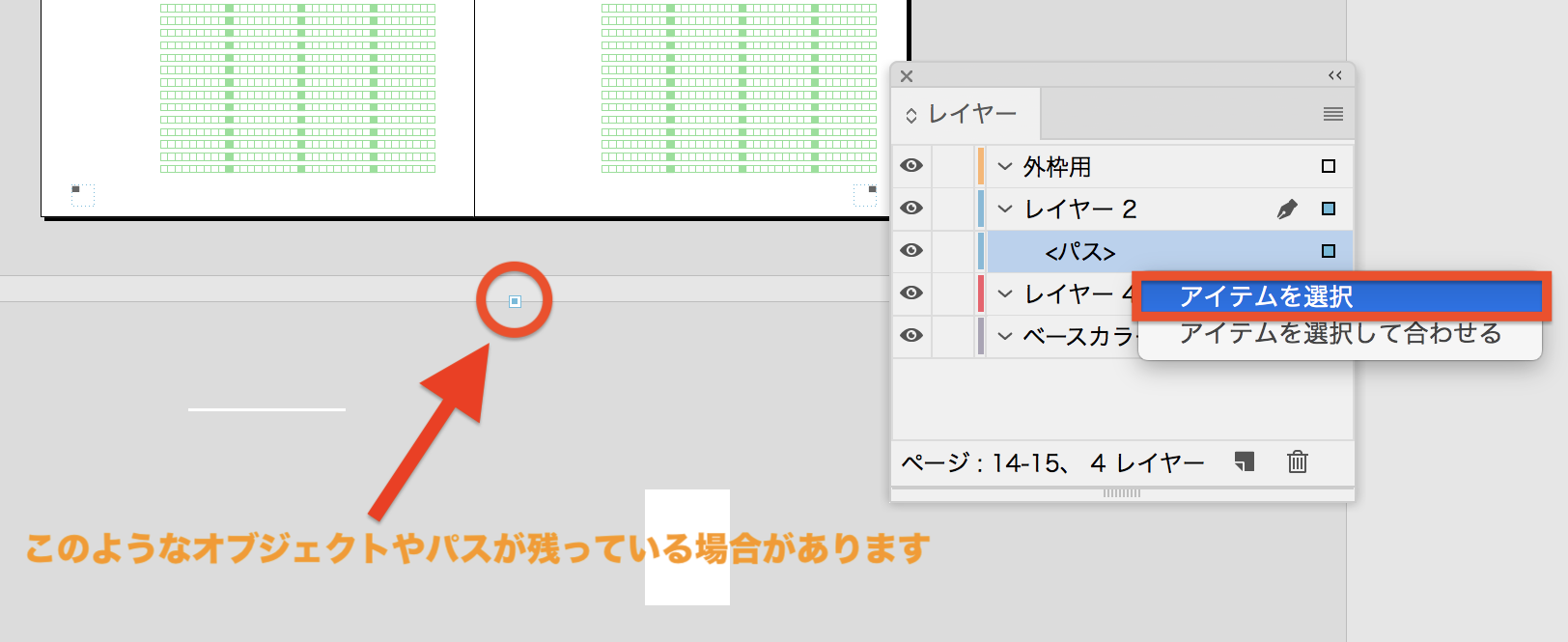Image resolution: width=1568 pixels, height=642 pixels.
Task: Toggle the lock box for レイヤー 2
Action: (x=953, y=209)
